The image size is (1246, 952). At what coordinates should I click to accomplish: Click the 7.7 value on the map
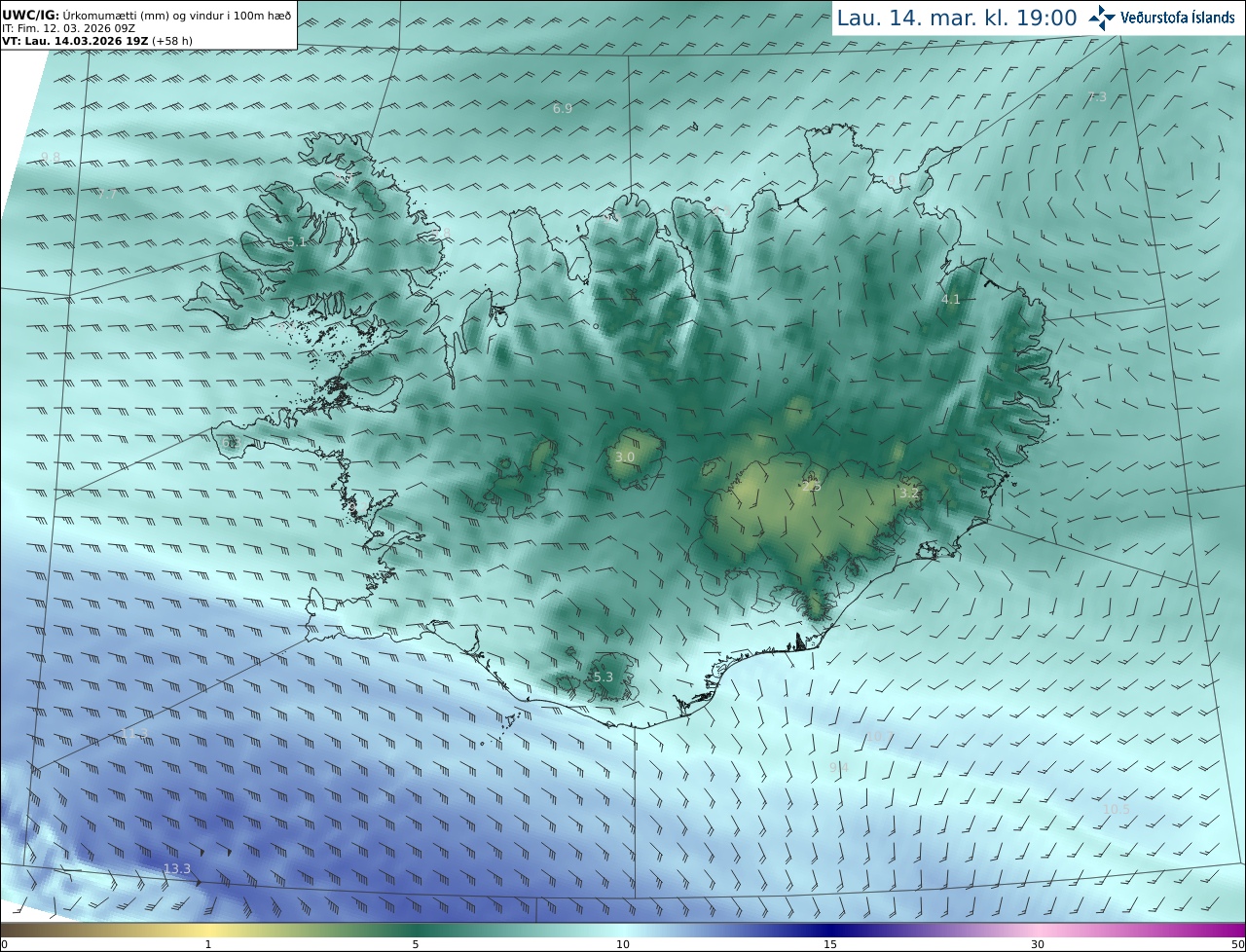point(107,194)
